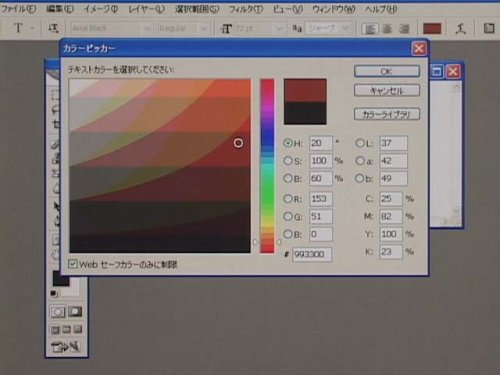Select full screen mode with menu bar
This screenshot has width=500, height=375.
[x=66, y=330]
